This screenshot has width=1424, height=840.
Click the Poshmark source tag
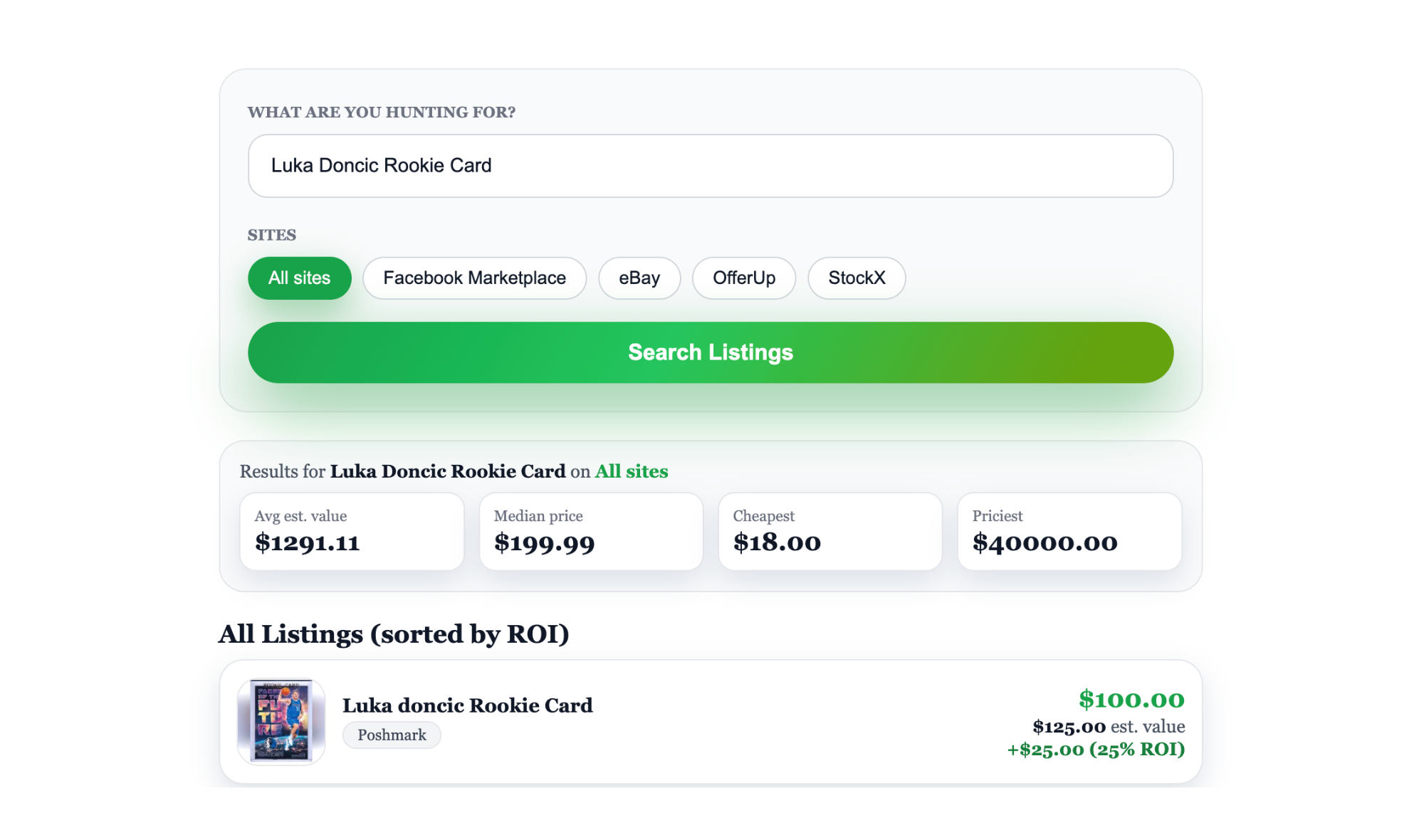point(392,735)
